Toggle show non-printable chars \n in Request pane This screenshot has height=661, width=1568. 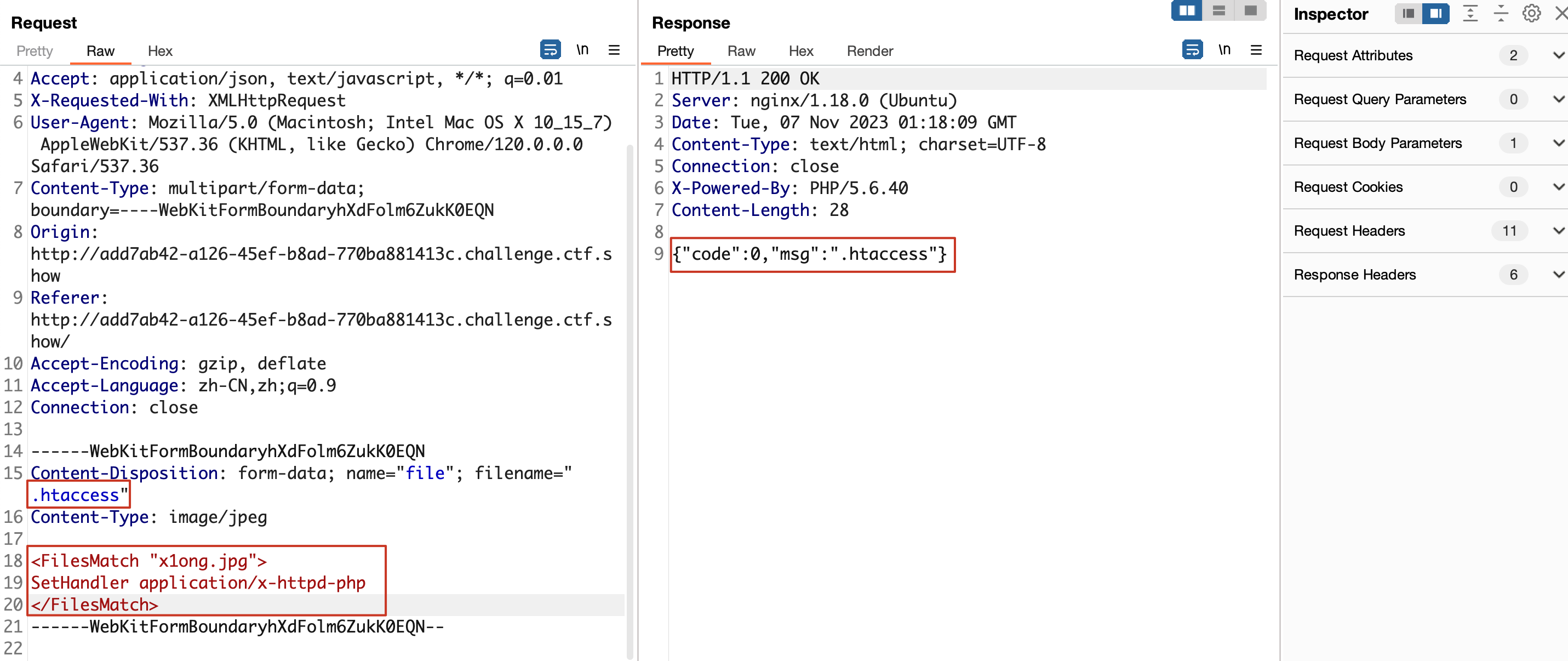pyautogui.click(x=582, y=49)
